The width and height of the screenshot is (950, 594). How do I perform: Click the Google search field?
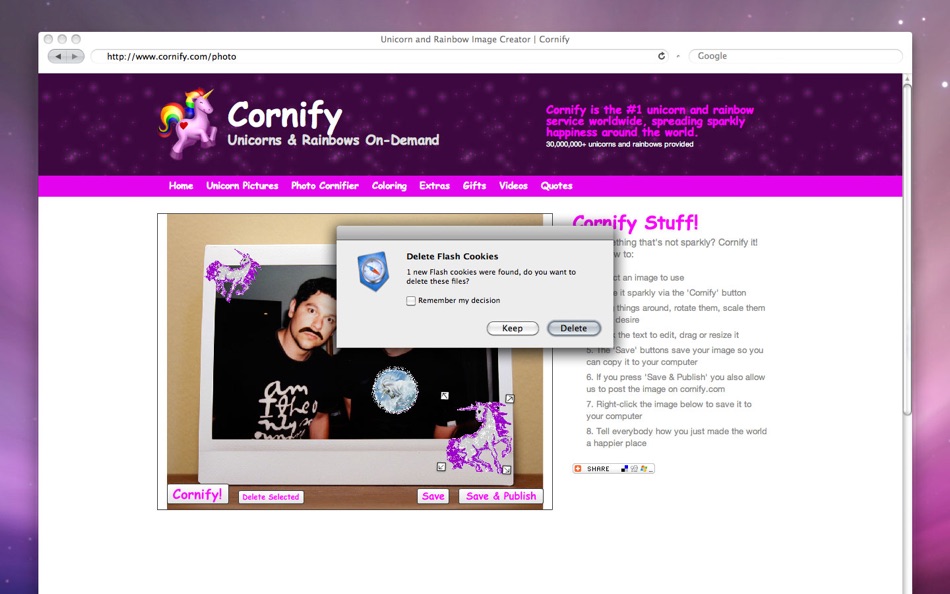[x=796, y=56]
